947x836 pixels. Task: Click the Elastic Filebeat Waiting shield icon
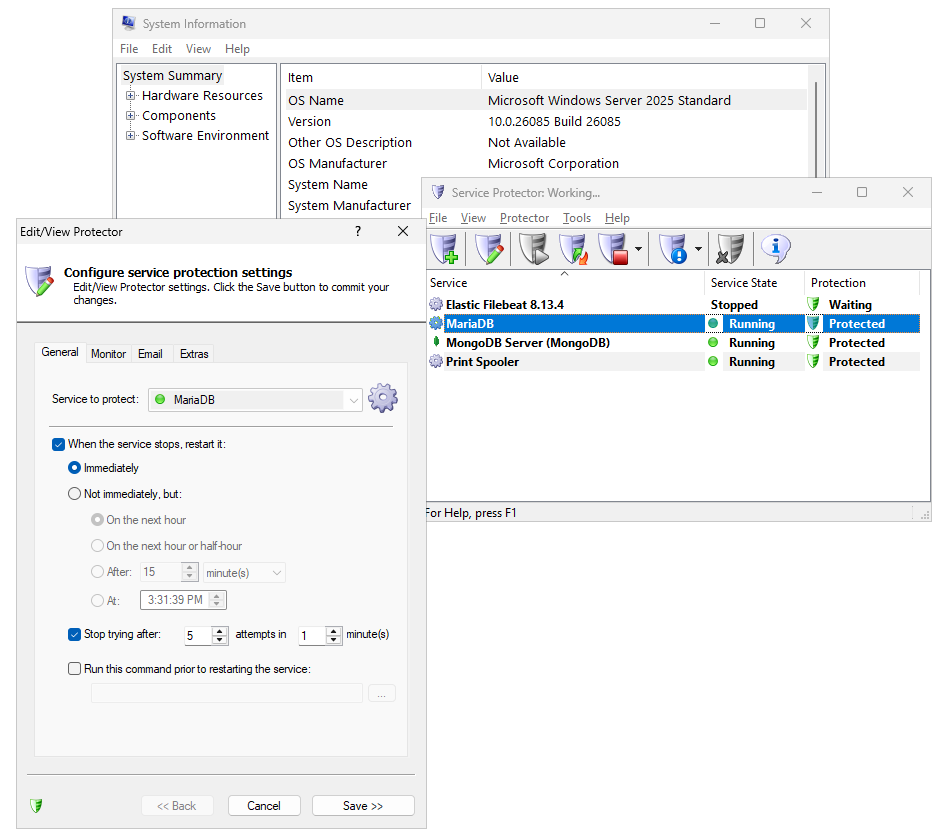(814, 304)
